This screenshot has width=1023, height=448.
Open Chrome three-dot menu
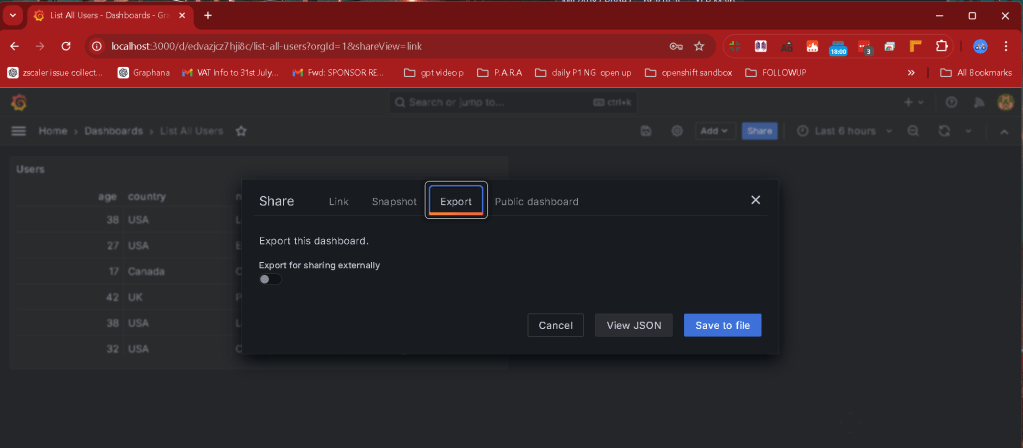pyautogui.click(x=1005, y=46)
